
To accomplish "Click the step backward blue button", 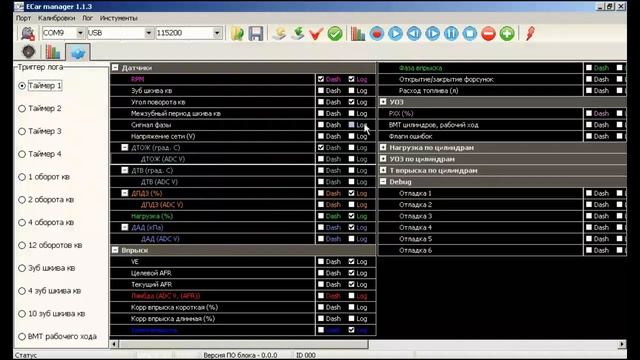I will click(x=414, y=33).
